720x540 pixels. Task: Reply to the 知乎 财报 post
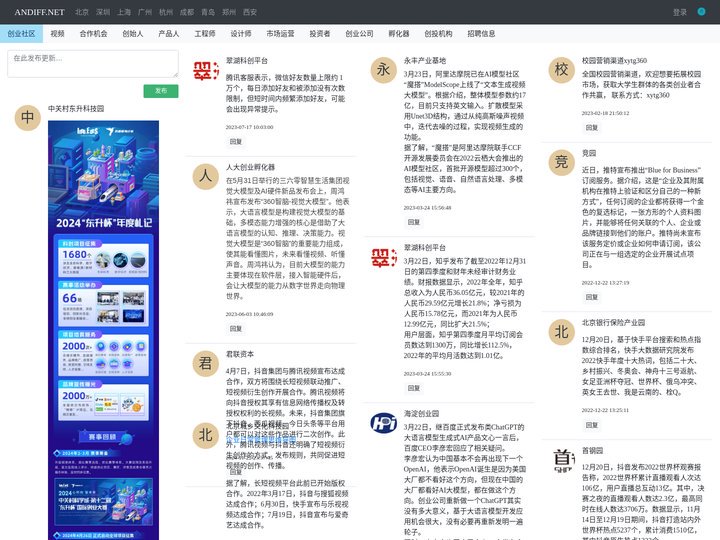(414, 388)
